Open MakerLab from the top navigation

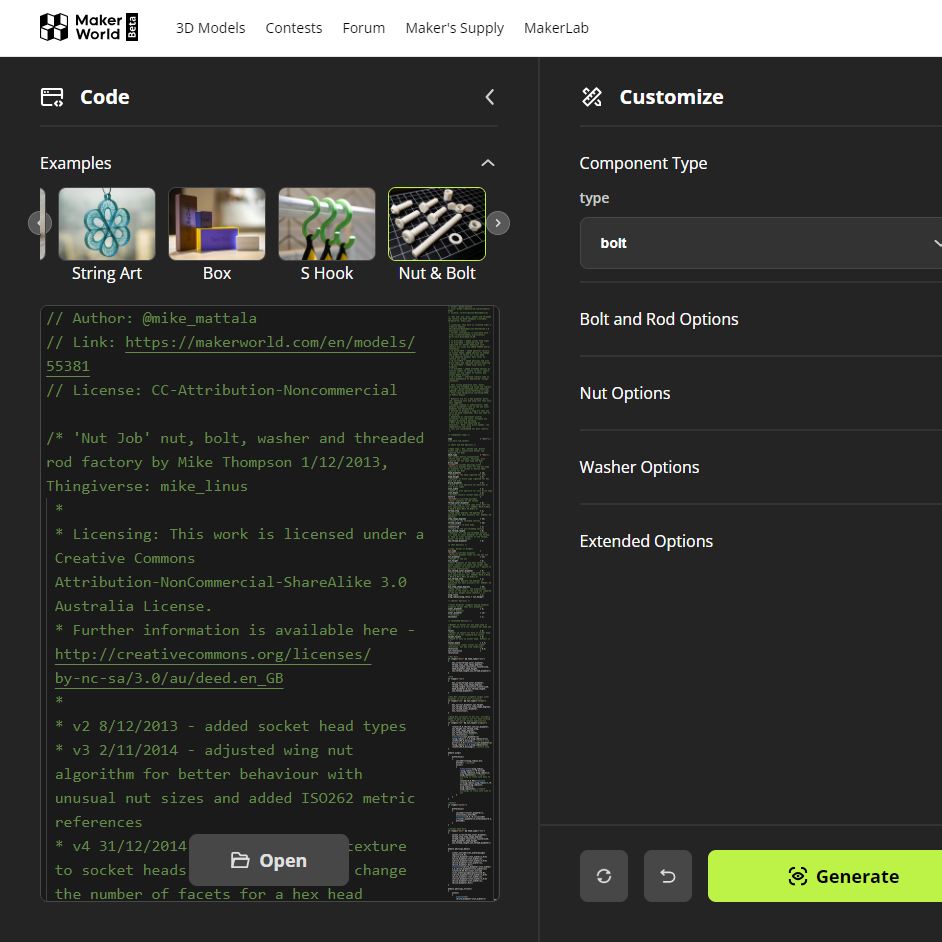[556, 28]
